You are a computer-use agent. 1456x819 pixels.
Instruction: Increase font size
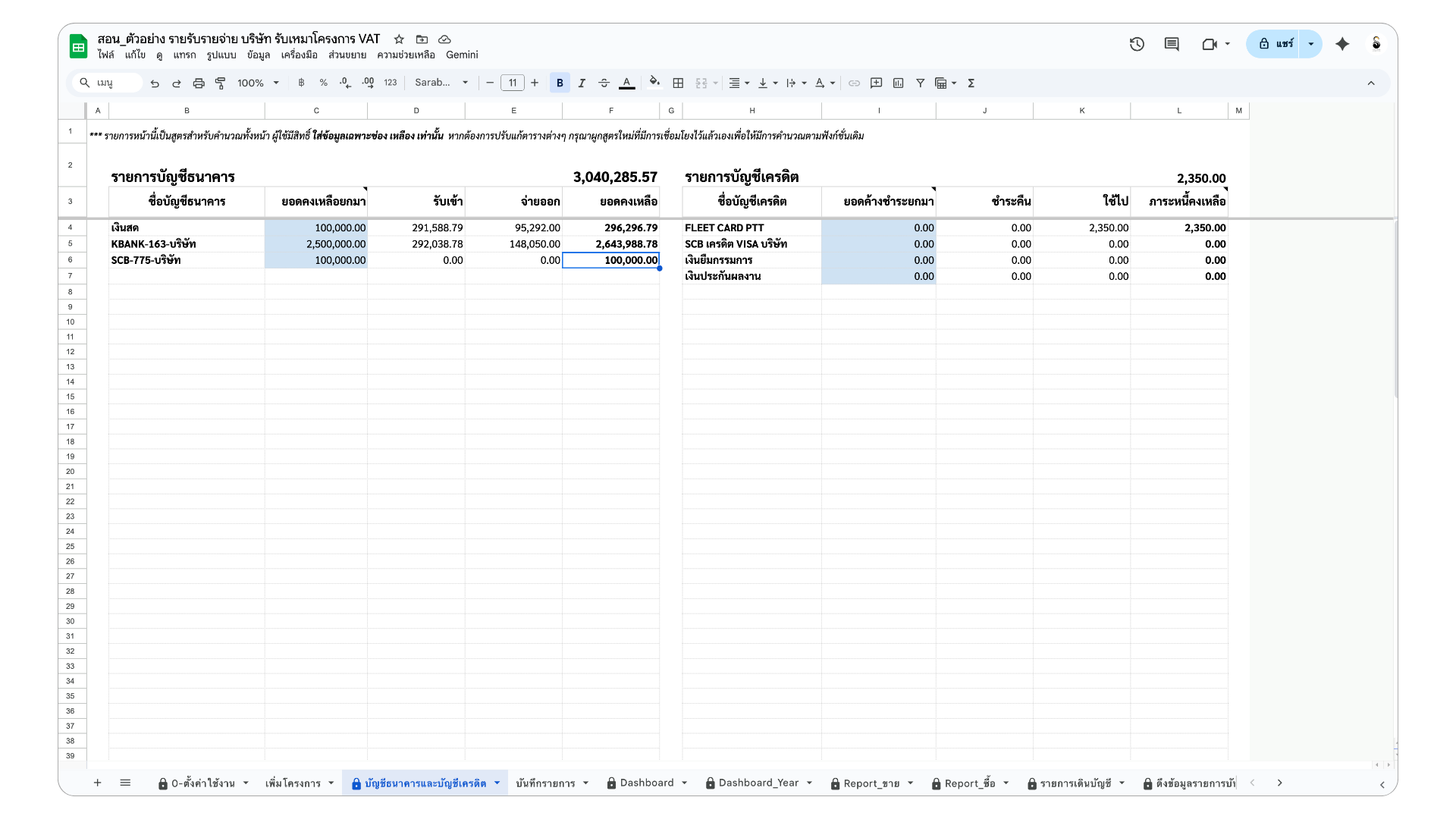[x=535, y=83]
